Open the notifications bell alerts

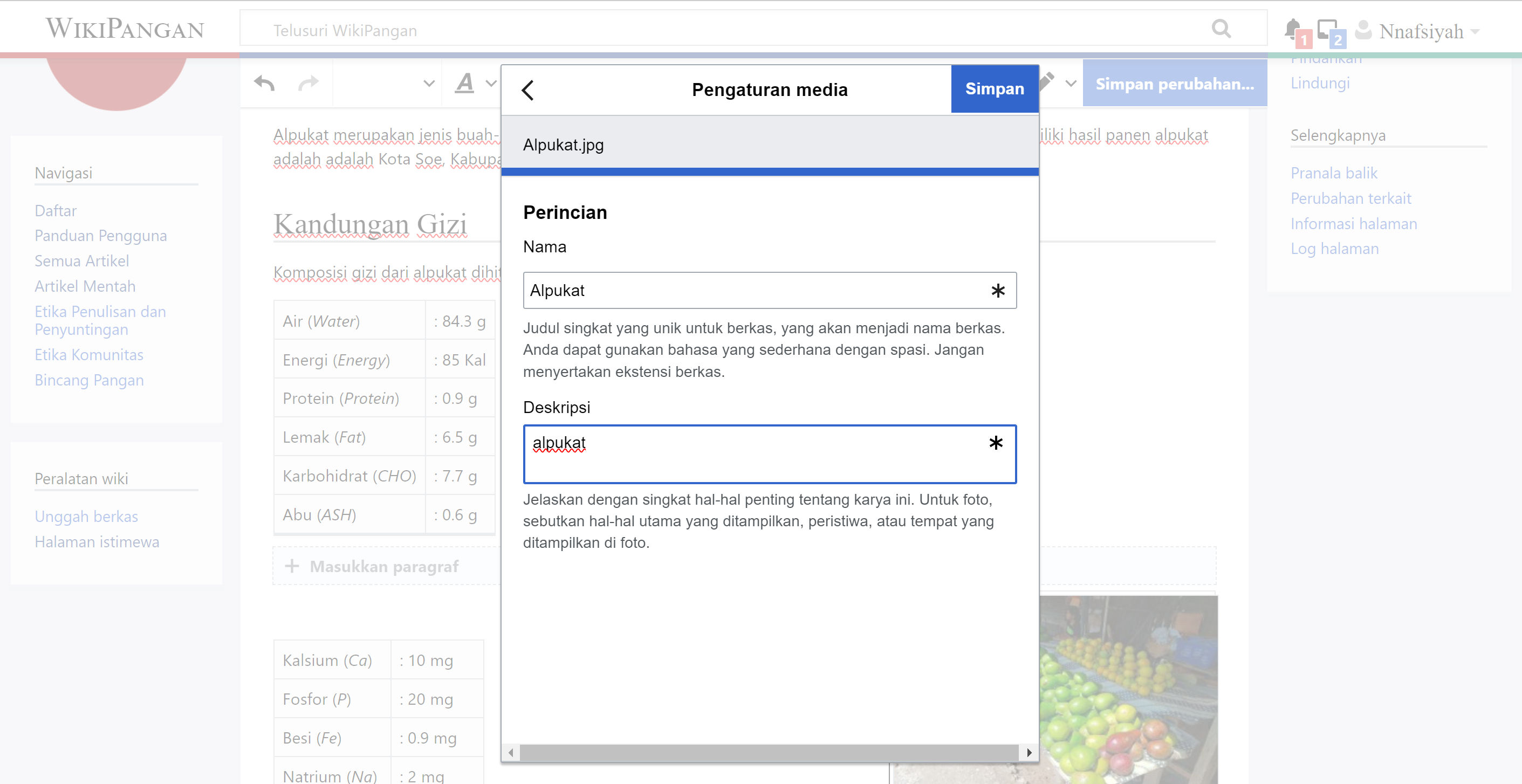[x=1292, y=29]
